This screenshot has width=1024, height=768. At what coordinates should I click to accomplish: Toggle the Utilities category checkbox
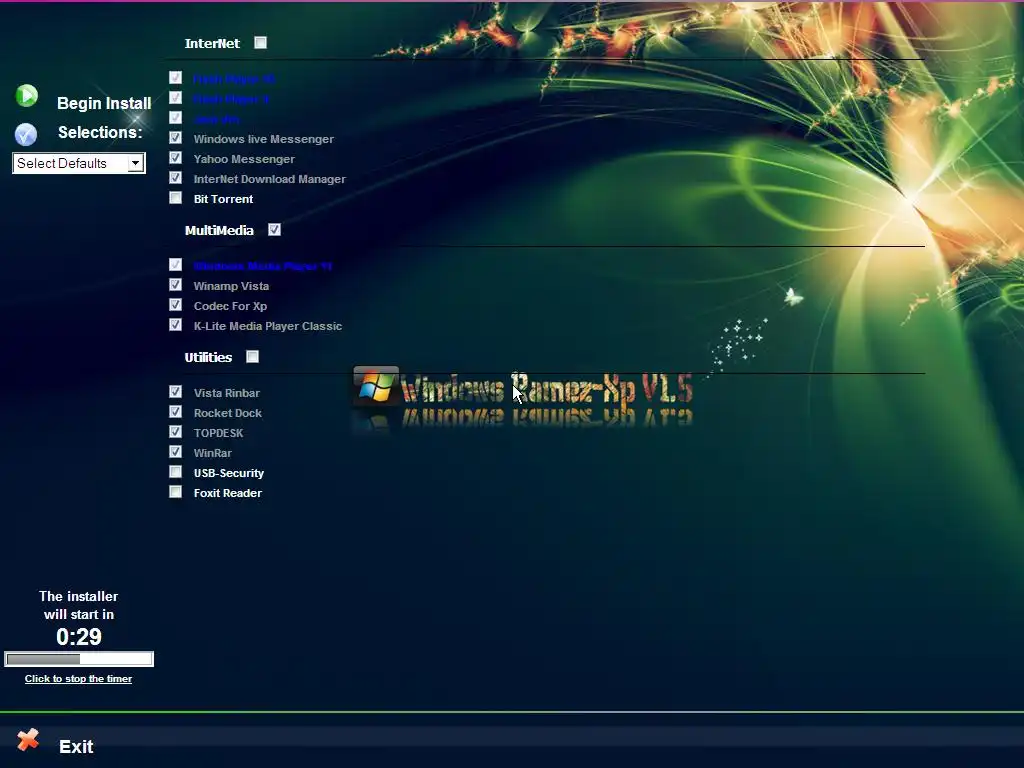point(253,357)
